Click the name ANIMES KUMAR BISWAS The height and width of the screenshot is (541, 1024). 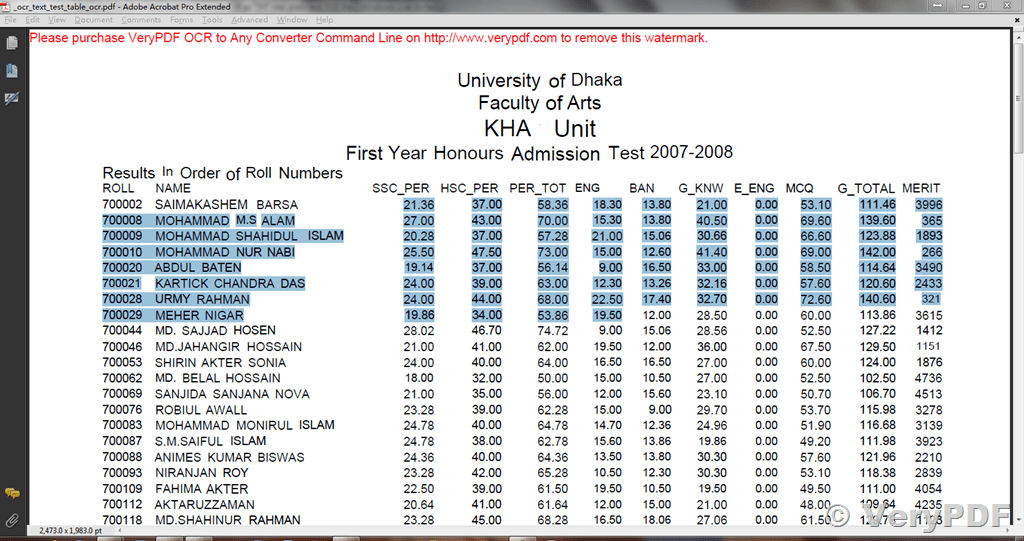click(229, 457)
